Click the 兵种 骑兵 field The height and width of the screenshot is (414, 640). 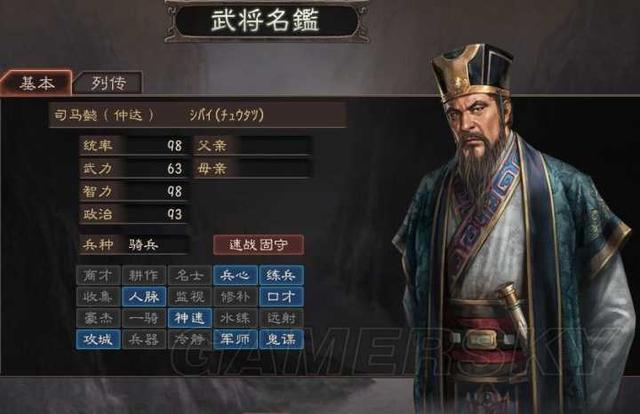pos(134,245)
